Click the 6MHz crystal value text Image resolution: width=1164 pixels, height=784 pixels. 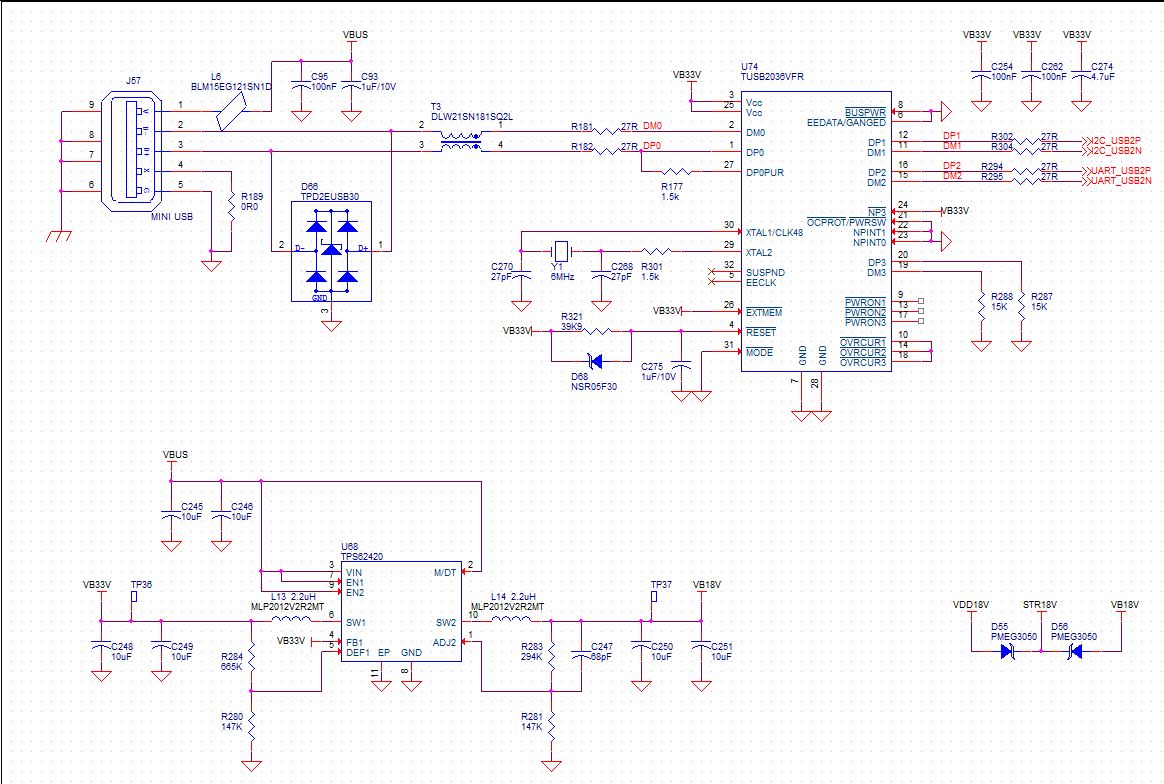(562, 276)
